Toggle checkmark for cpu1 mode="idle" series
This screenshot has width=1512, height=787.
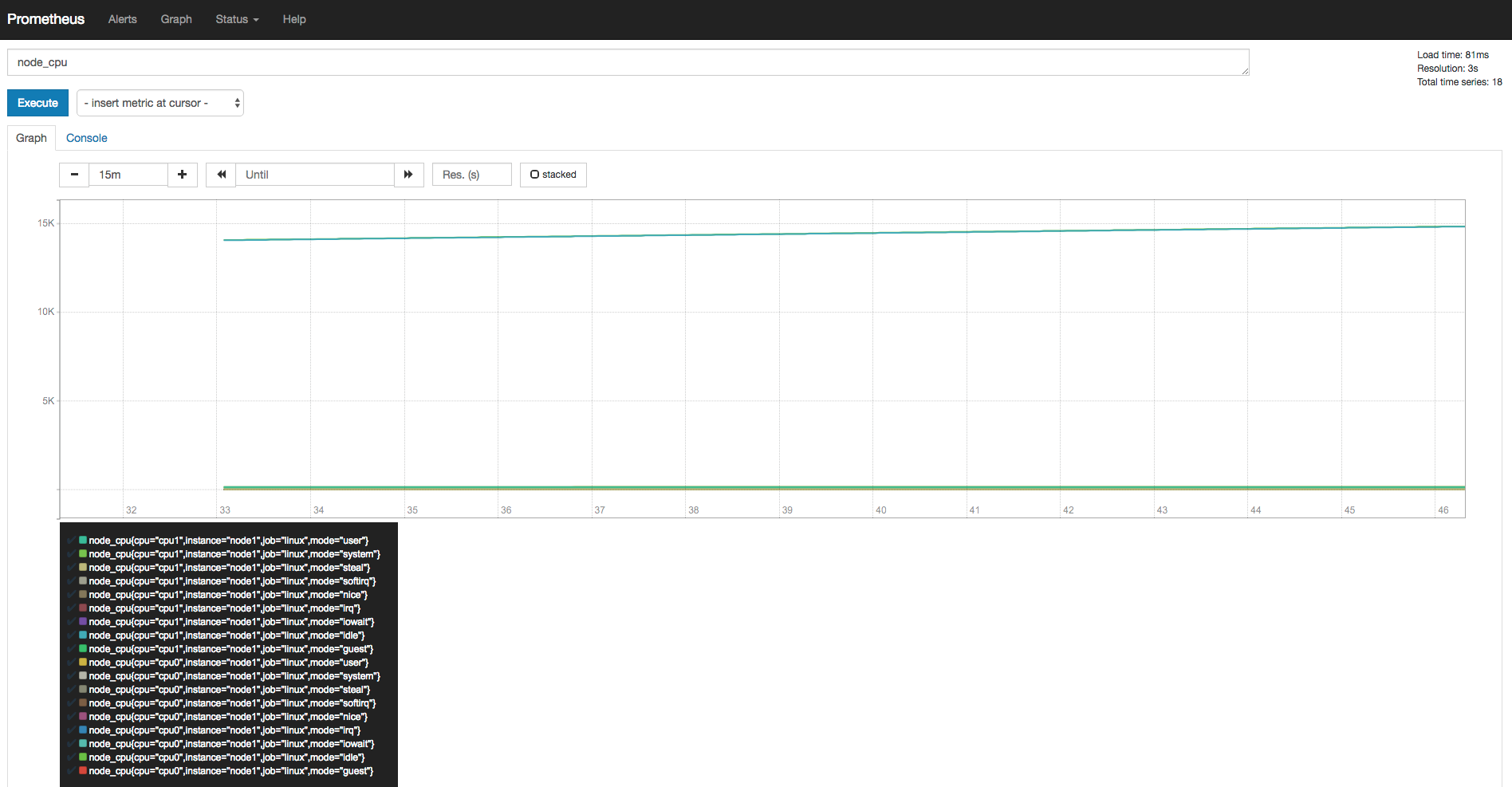[72, 635]
